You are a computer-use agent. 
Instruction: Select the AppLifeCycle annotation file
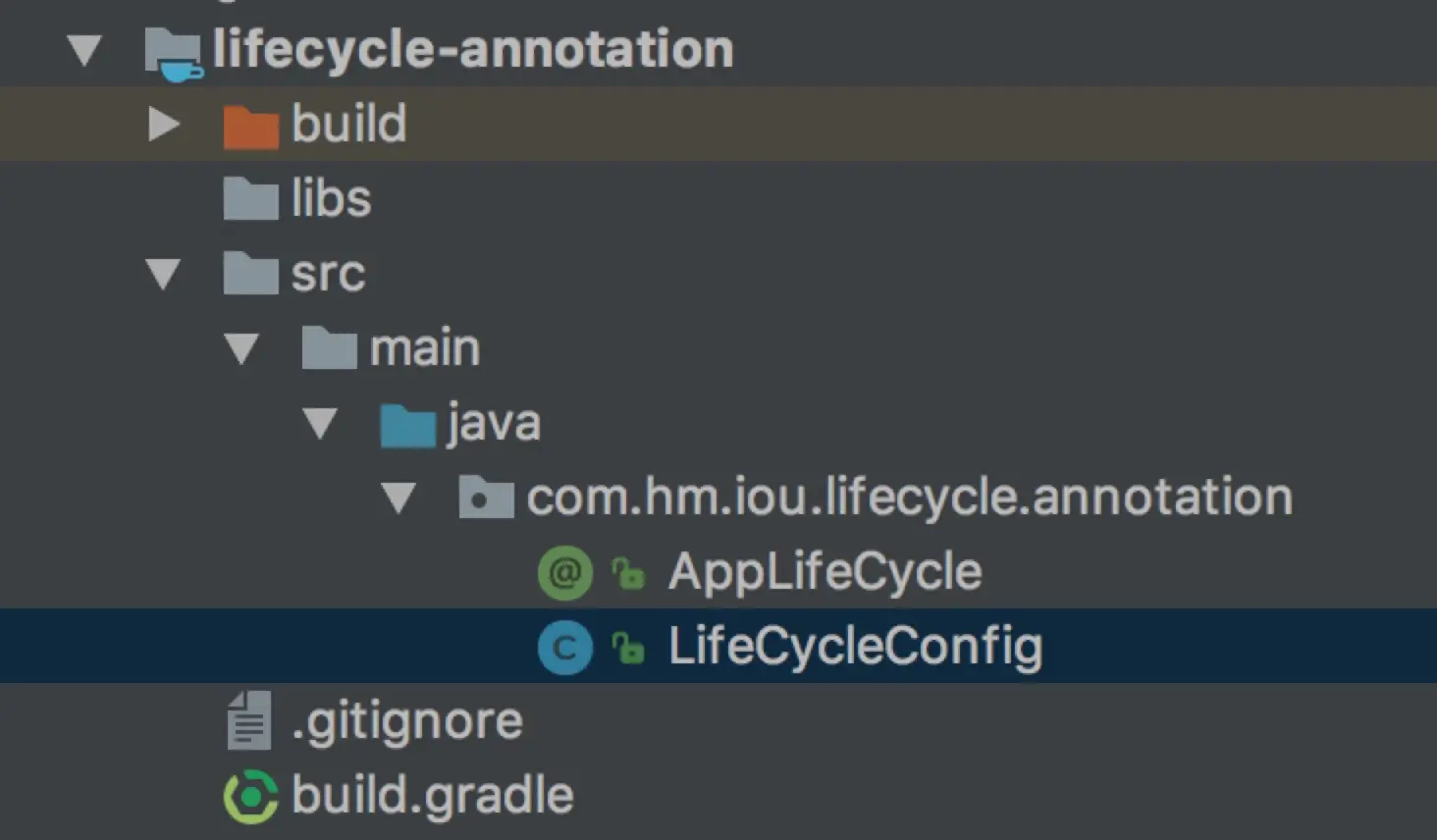(825, 572)
